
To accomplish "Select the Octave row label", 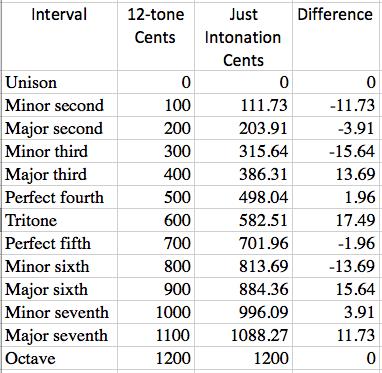I will [x=60, y=358].
